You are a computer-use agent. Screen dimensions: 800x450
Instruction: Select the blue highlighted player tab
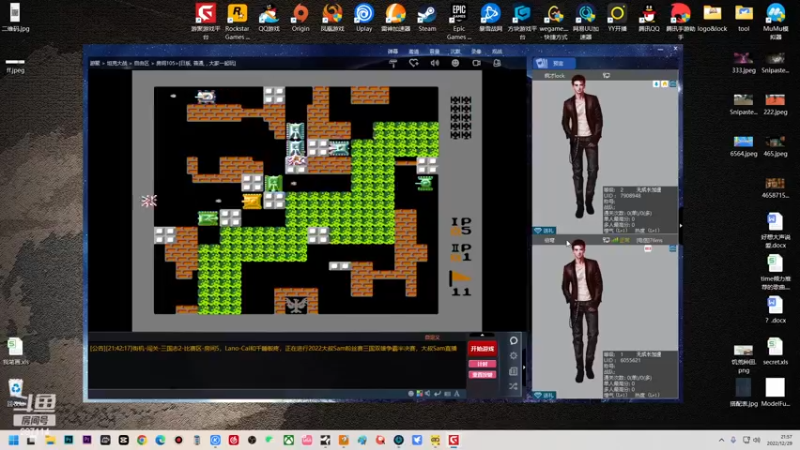(x=554, y=63)
